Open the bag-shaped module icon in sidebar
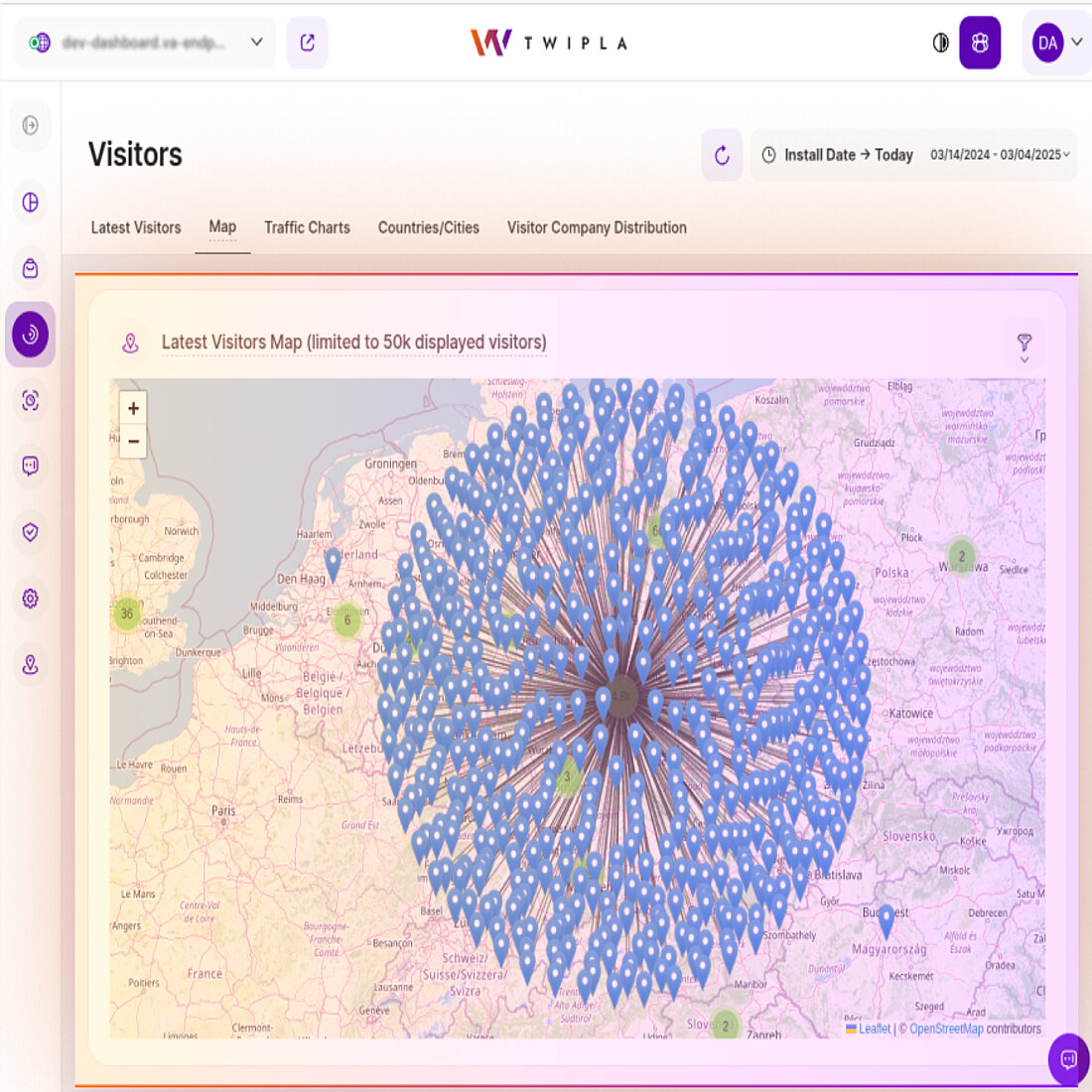 (x=30, y=268)
